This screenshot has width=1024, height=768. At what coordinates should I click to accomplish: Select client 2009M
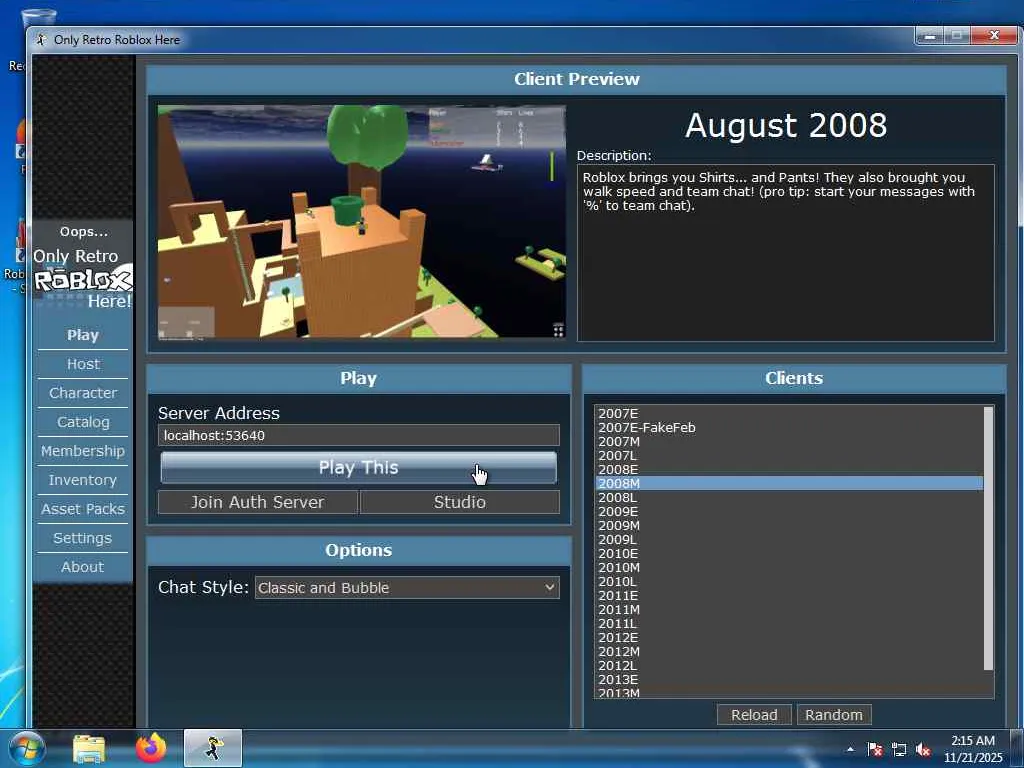pyautogui.click(x=790, y=526)
